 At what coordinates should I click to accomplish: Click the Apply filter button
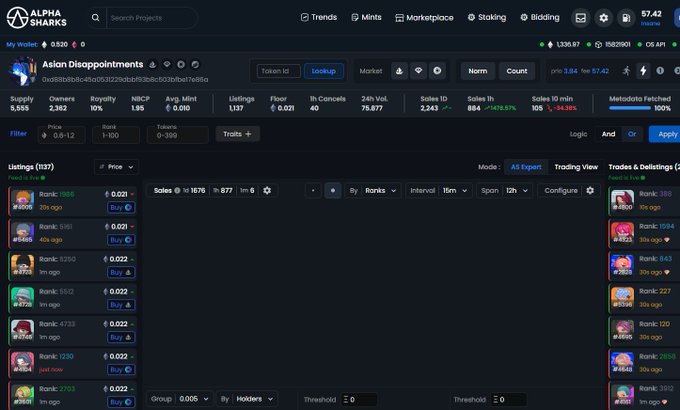point(665,134)
